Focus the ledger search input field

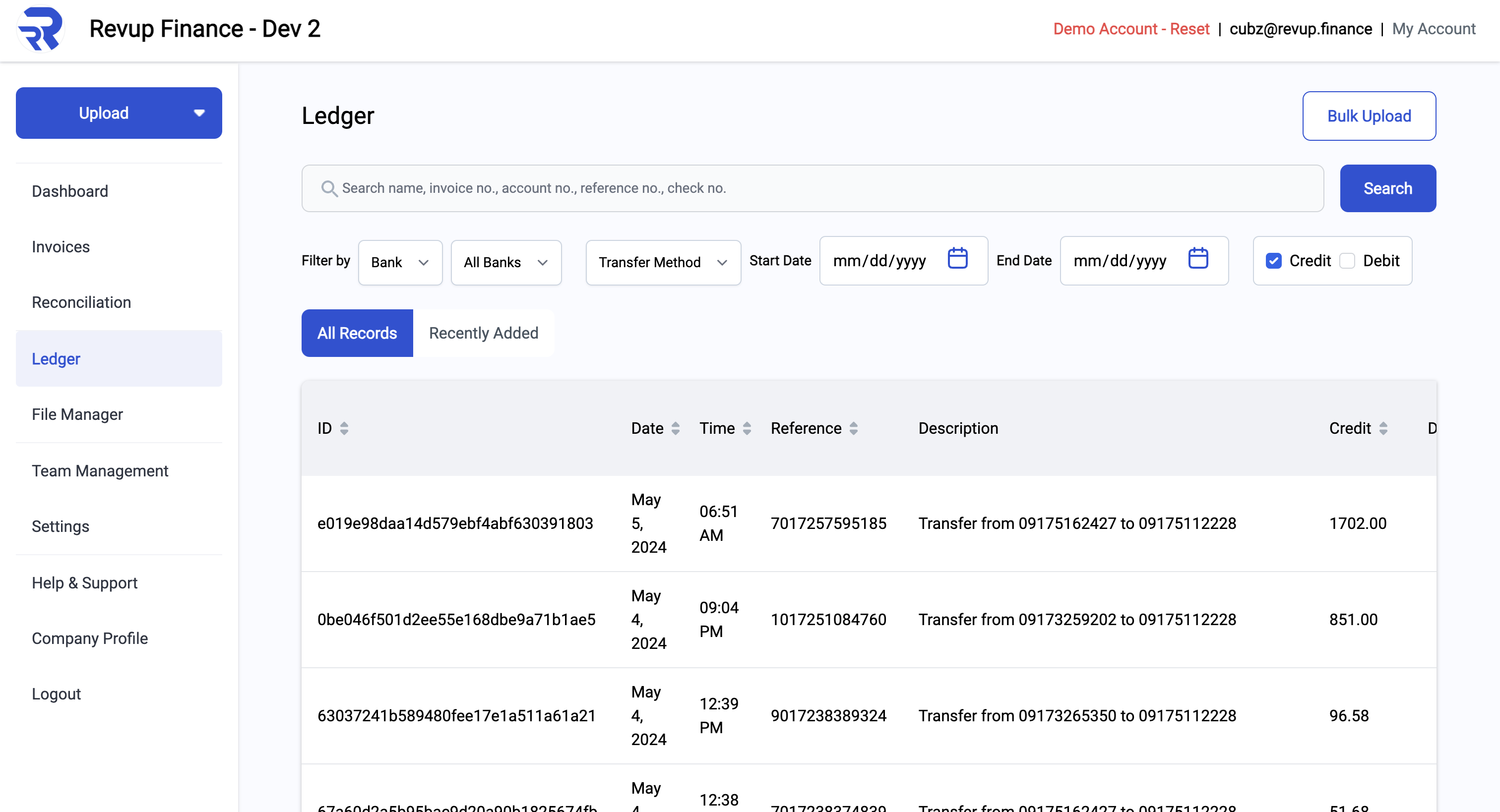[x=813, y=188]
